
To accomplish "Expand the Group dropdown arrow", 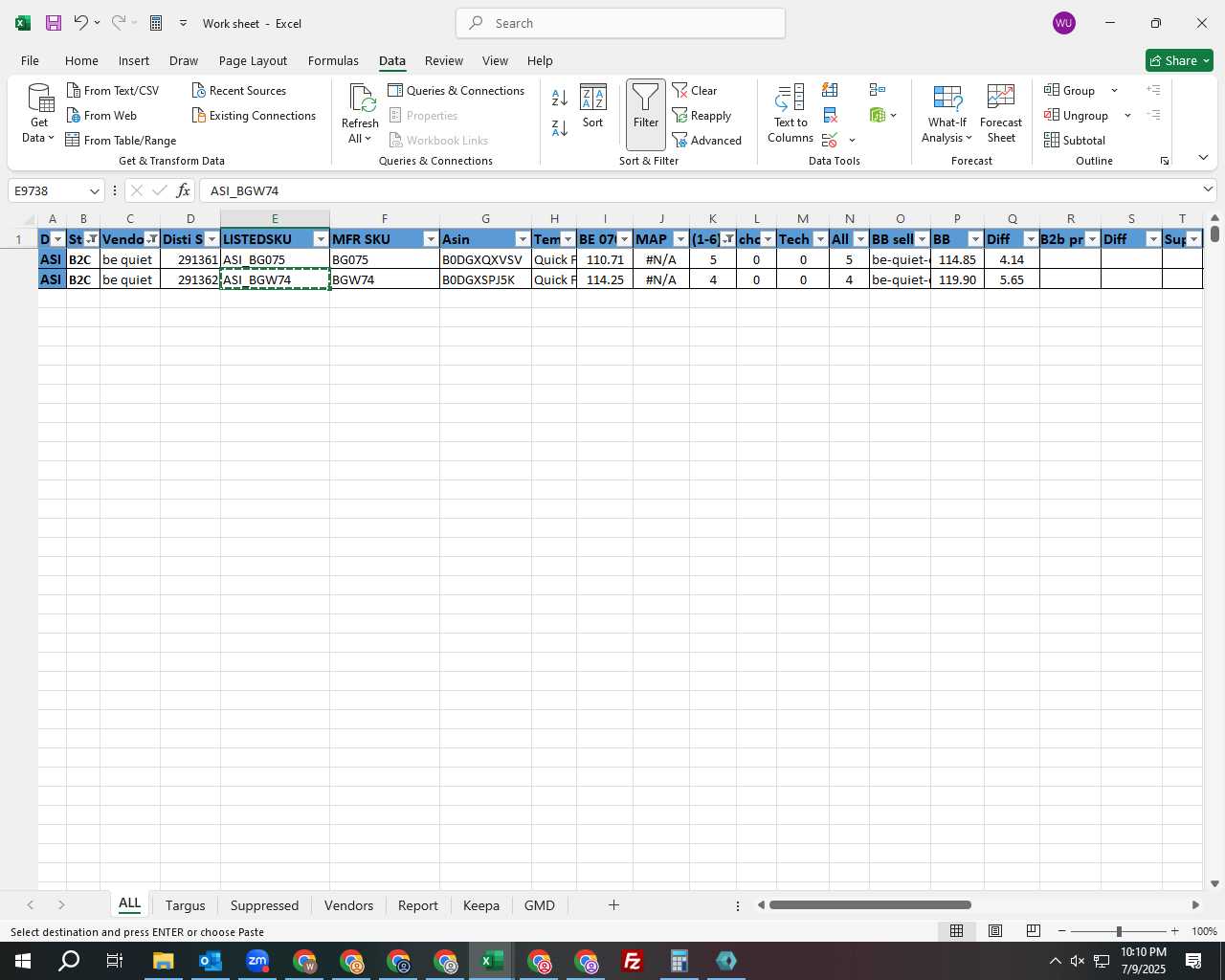I will click(1114, 90).
